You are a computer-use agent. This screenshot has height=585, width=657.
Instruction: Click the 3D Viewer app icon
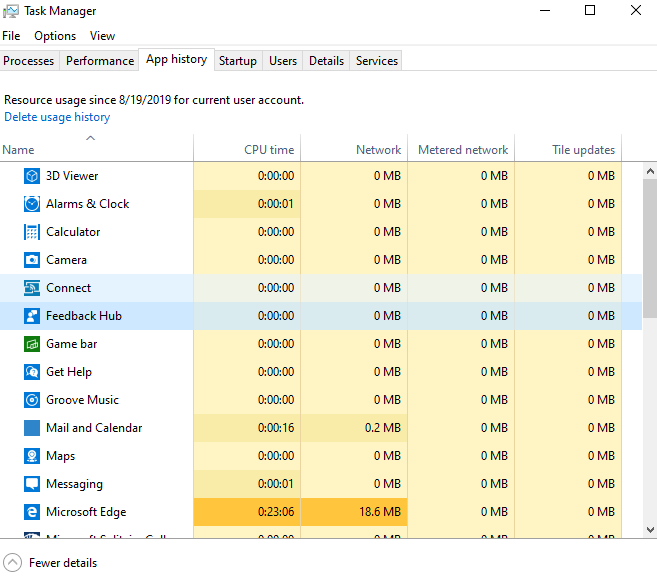coord(32,176)
